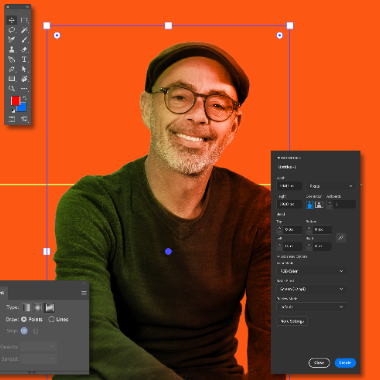
Task: Select the Hand tool
Action: (24, 79)
